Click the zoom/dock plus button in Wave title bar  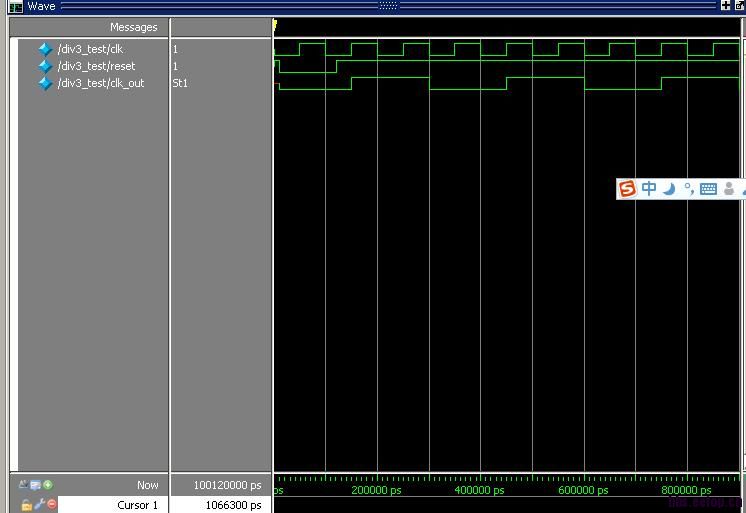tap(726, 6)
